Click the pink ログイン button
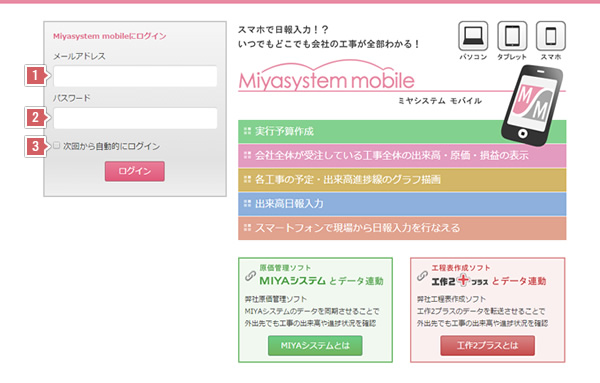This screenshot has width=600, height=383. 135,171
